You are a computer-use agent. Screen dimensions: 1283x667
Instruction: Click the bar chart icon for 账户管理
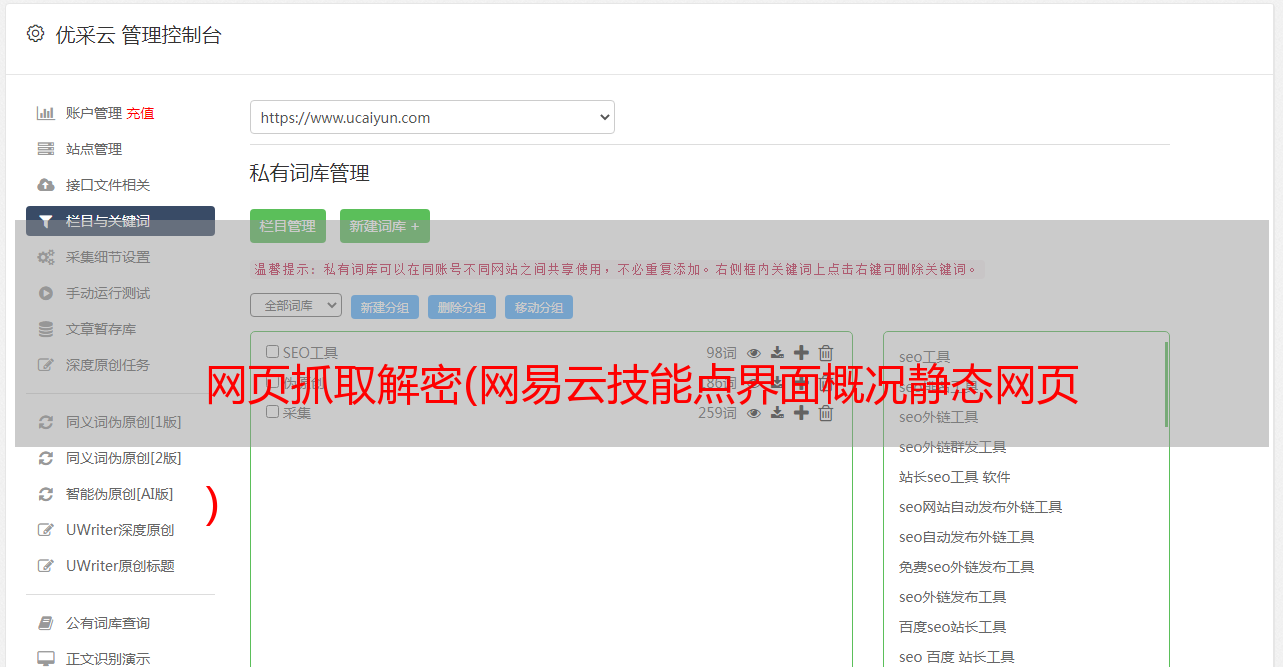(x=45, y=113)
